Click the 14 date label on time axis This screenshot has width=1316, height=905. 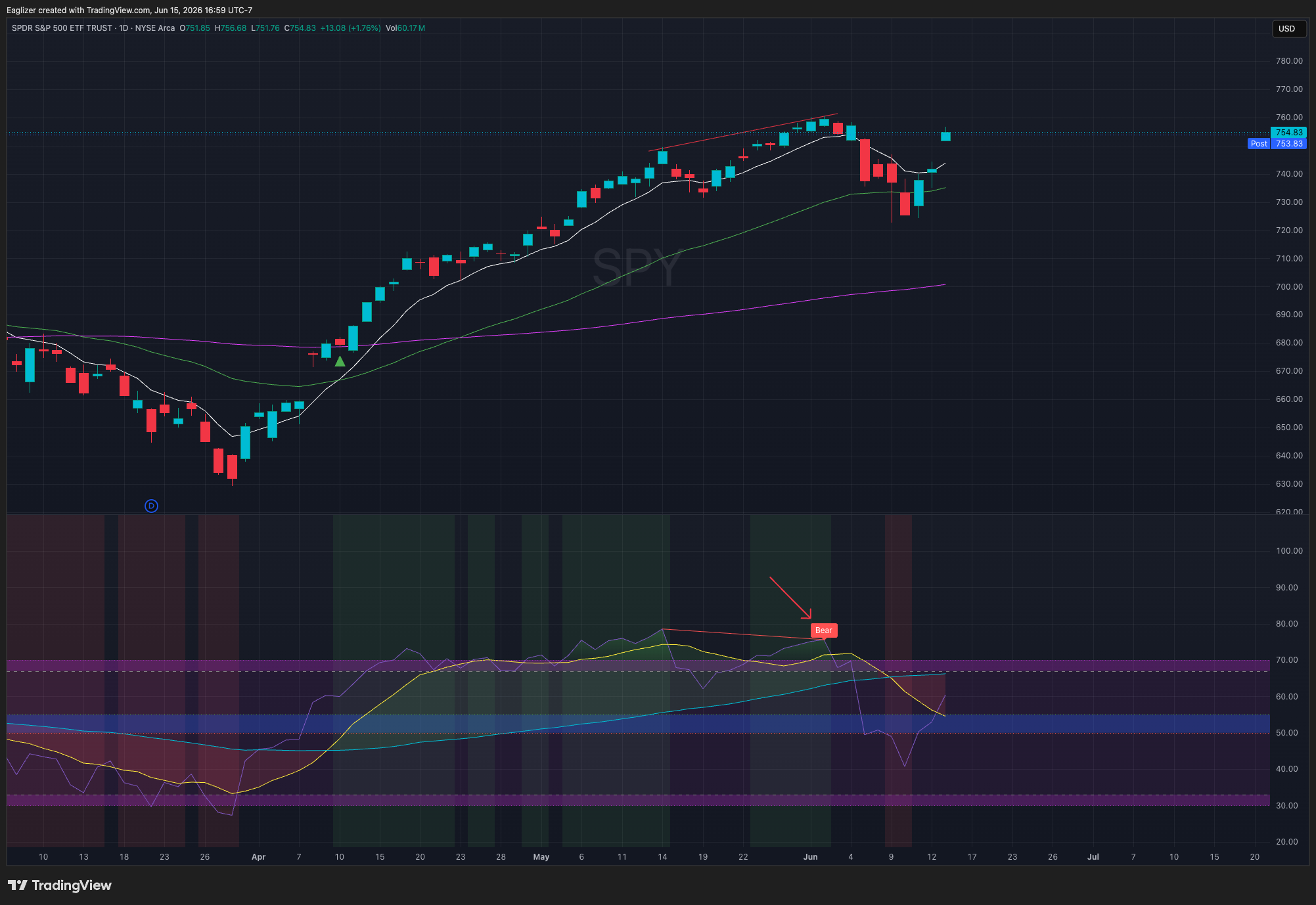(662, 857)
